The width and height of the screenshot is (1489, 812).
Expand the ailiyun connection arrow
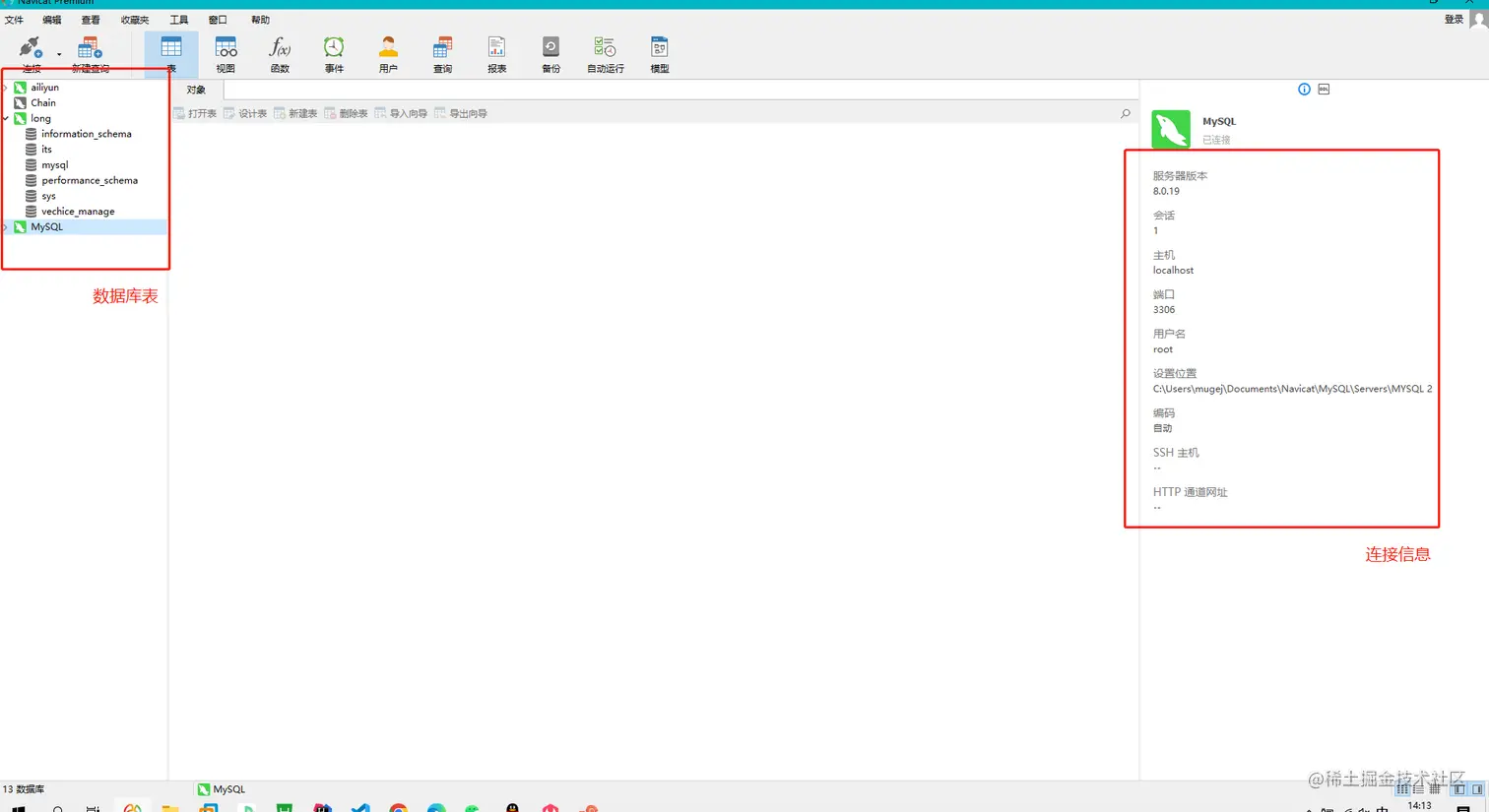tap(6, 88)
